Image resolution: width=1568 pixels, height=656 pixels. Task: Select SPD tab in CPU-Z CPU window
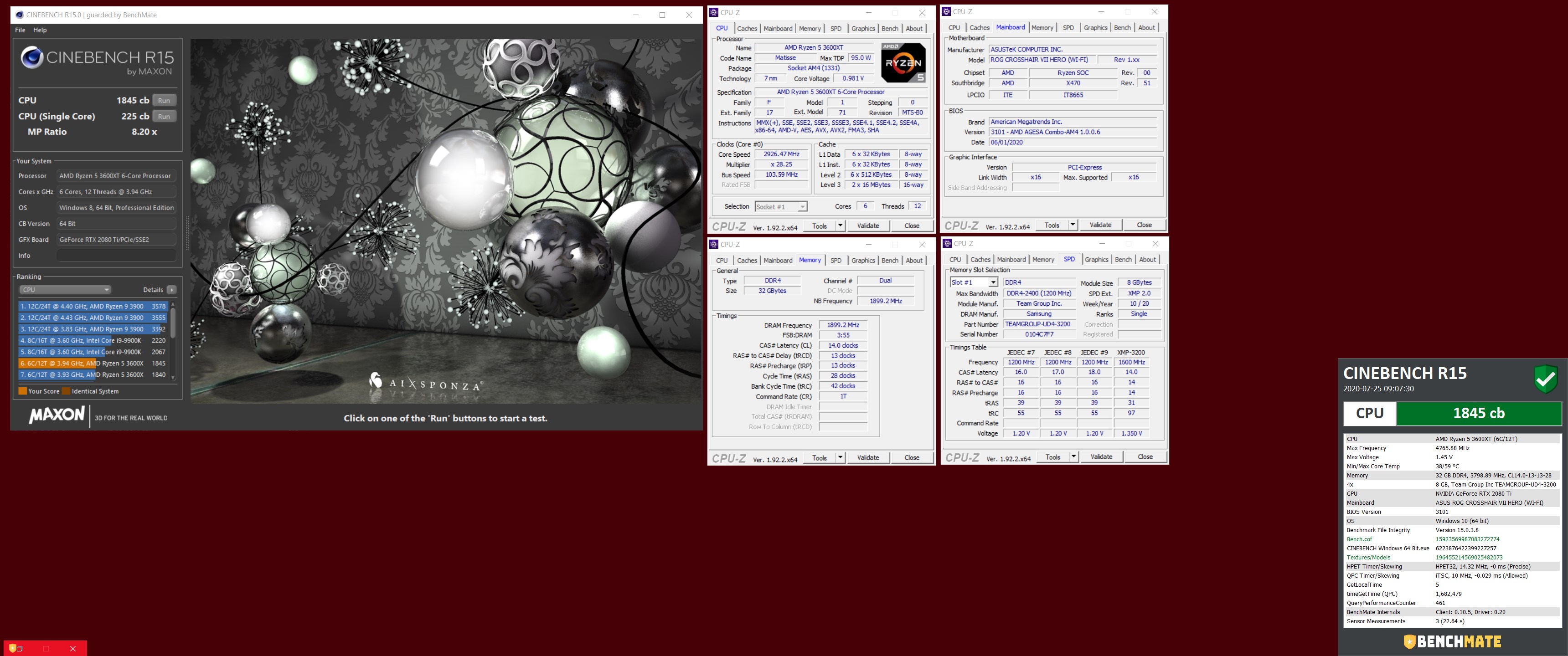click(836, 29)
